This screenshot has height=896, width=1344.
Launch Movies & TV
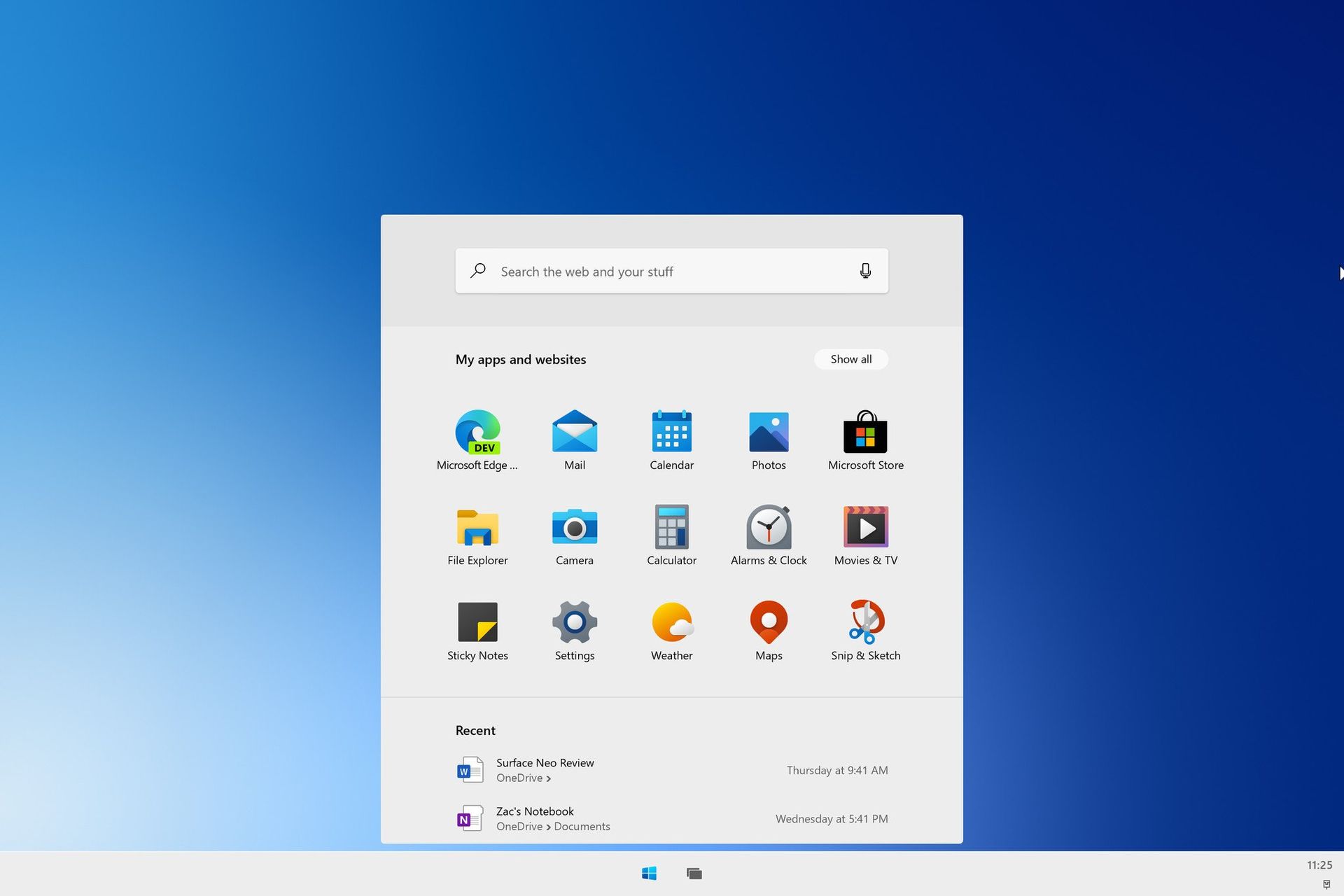coord(865,527)
